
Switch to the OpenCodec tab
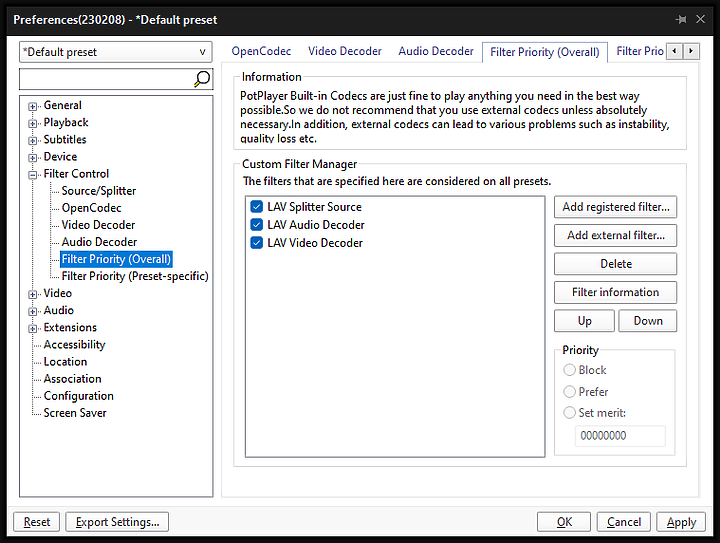261,51
